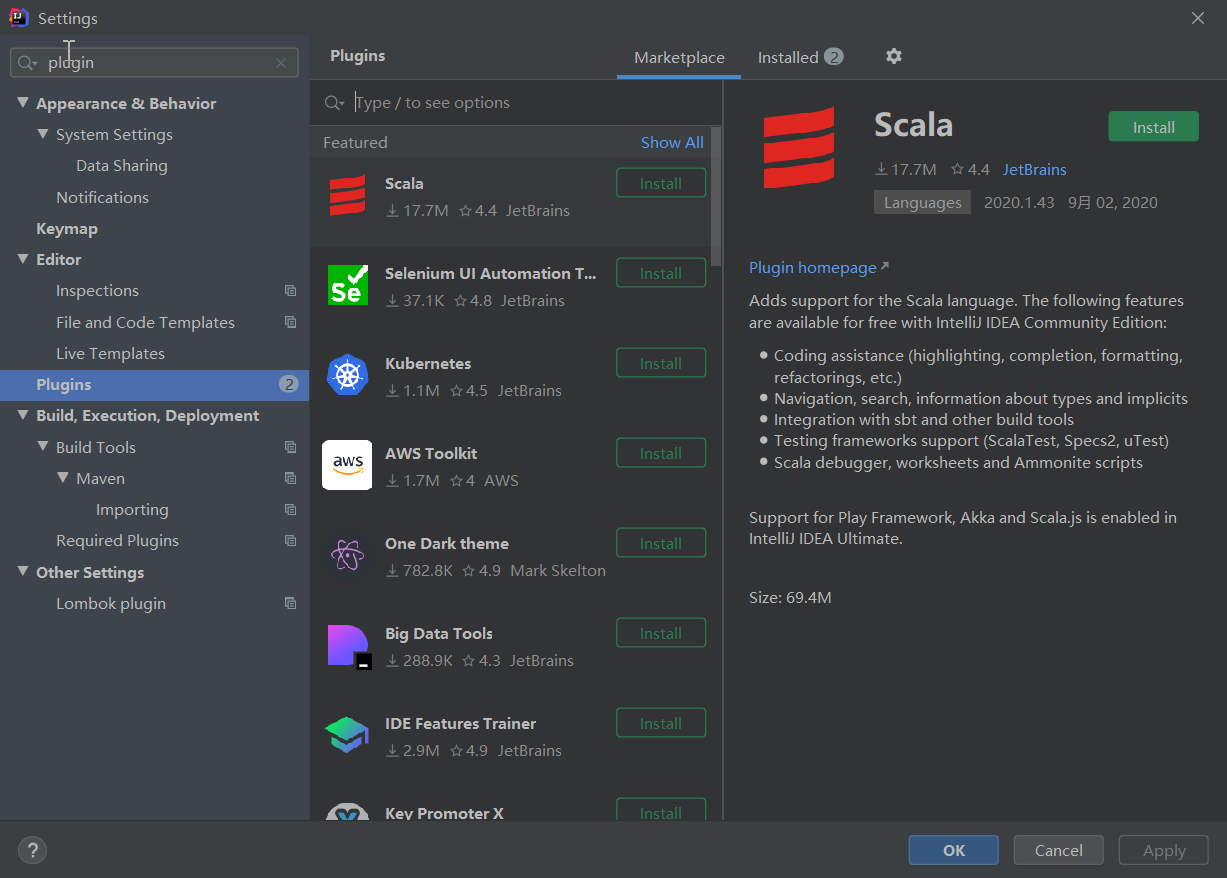Install Scala plugin in the list
Image resolution: width=1227 pixels, height=878 pixels.
661,183
